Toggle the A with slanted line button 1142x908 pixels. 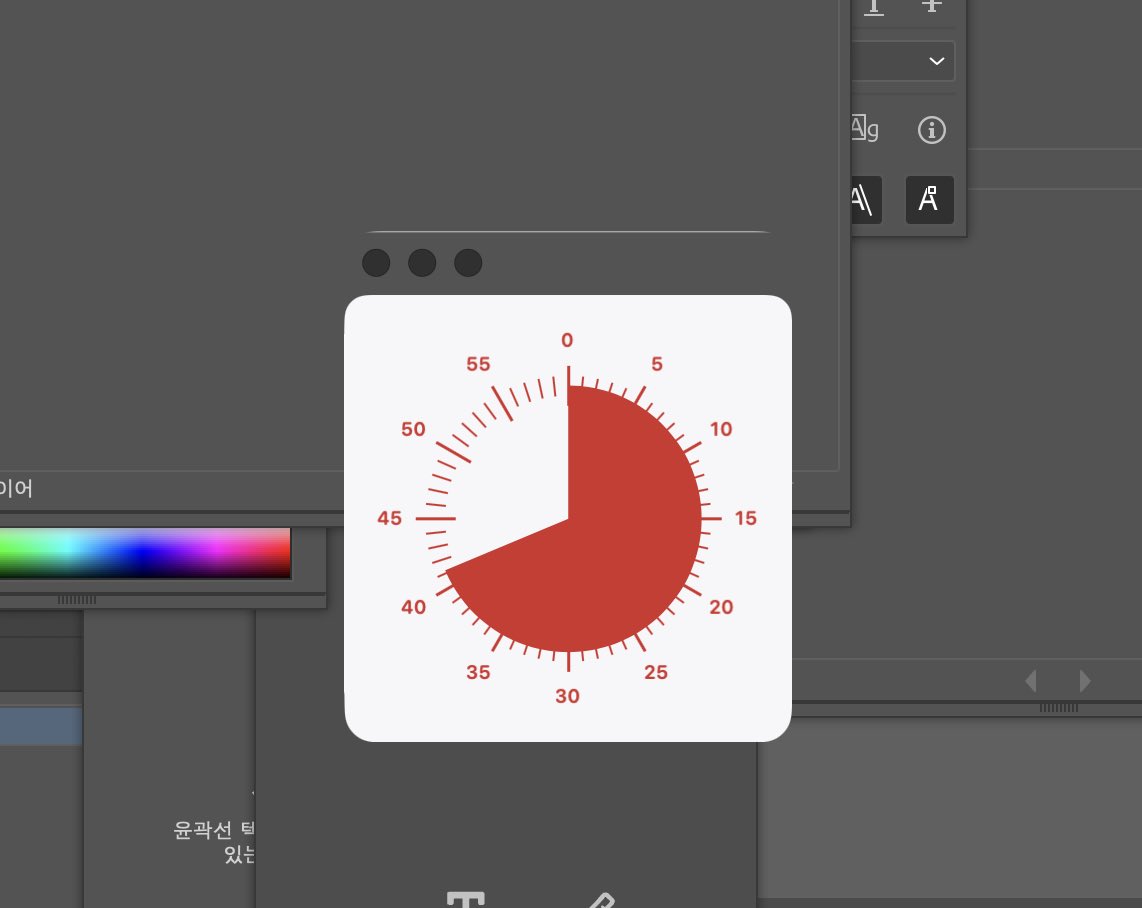[865, 200]
